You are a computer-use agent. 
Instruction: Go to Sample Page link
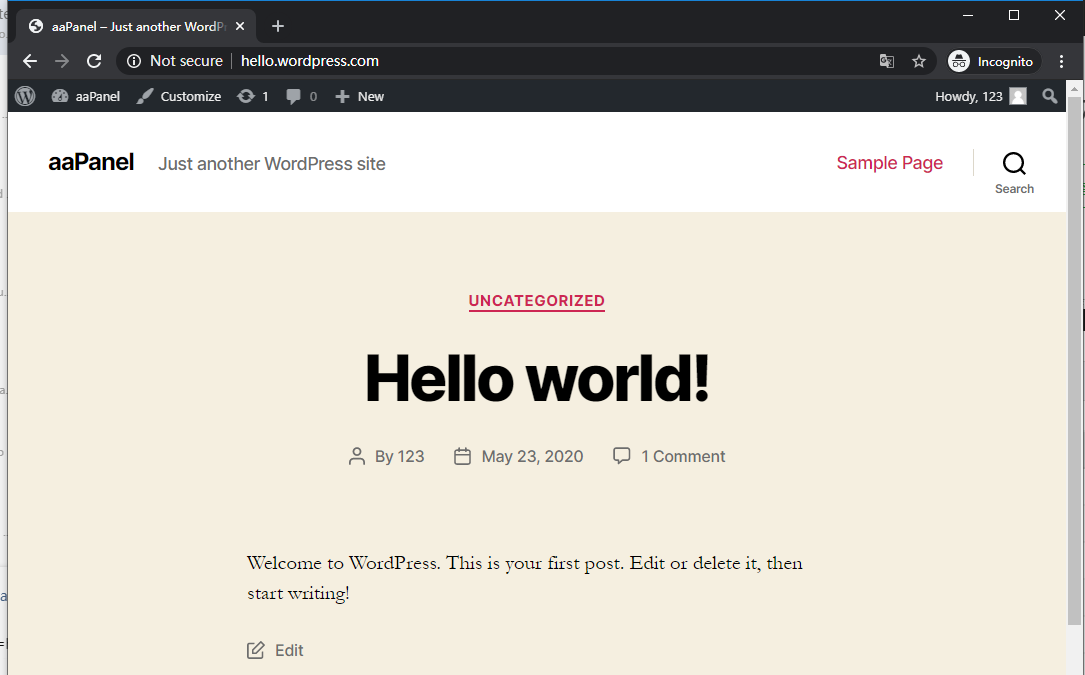coord(889,163)
